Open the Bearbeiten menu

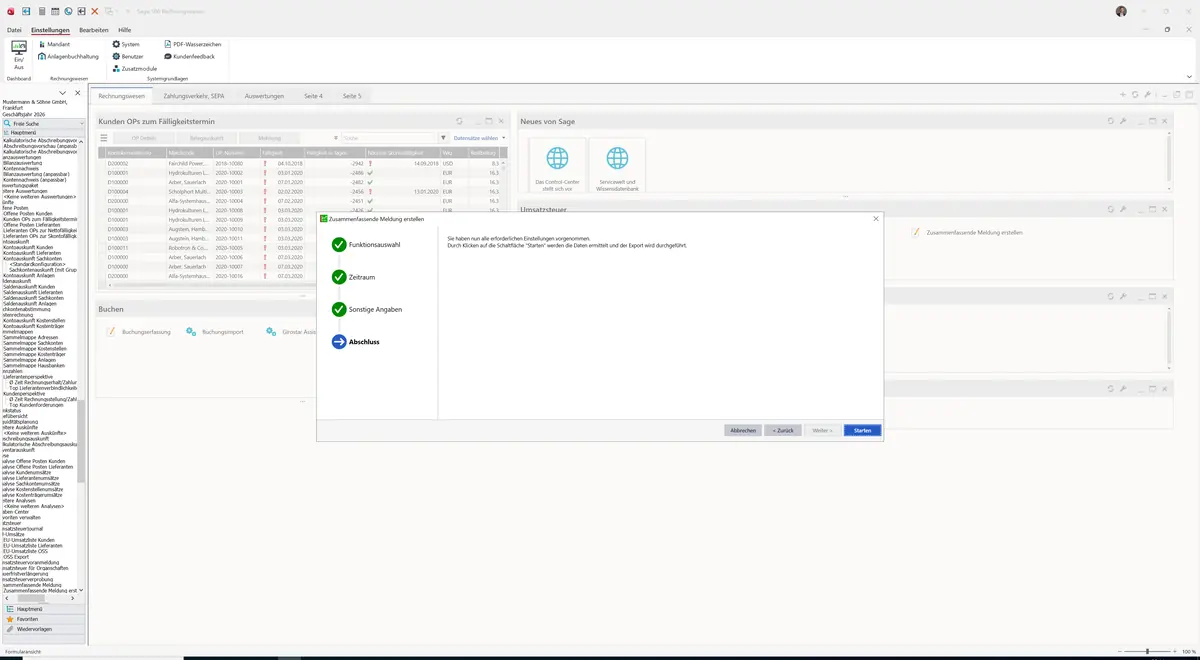[94, 30]
